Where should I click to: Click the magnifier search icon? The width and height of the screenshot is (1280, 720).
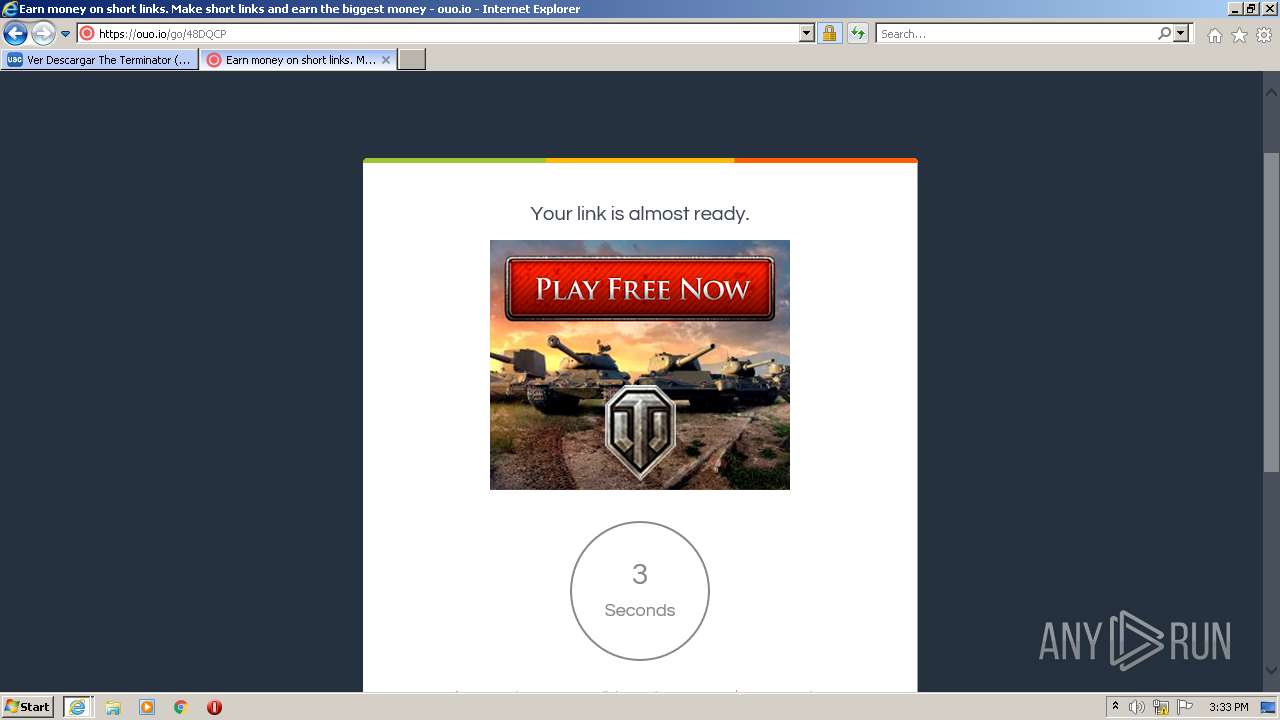click(x=1164, y=33)
